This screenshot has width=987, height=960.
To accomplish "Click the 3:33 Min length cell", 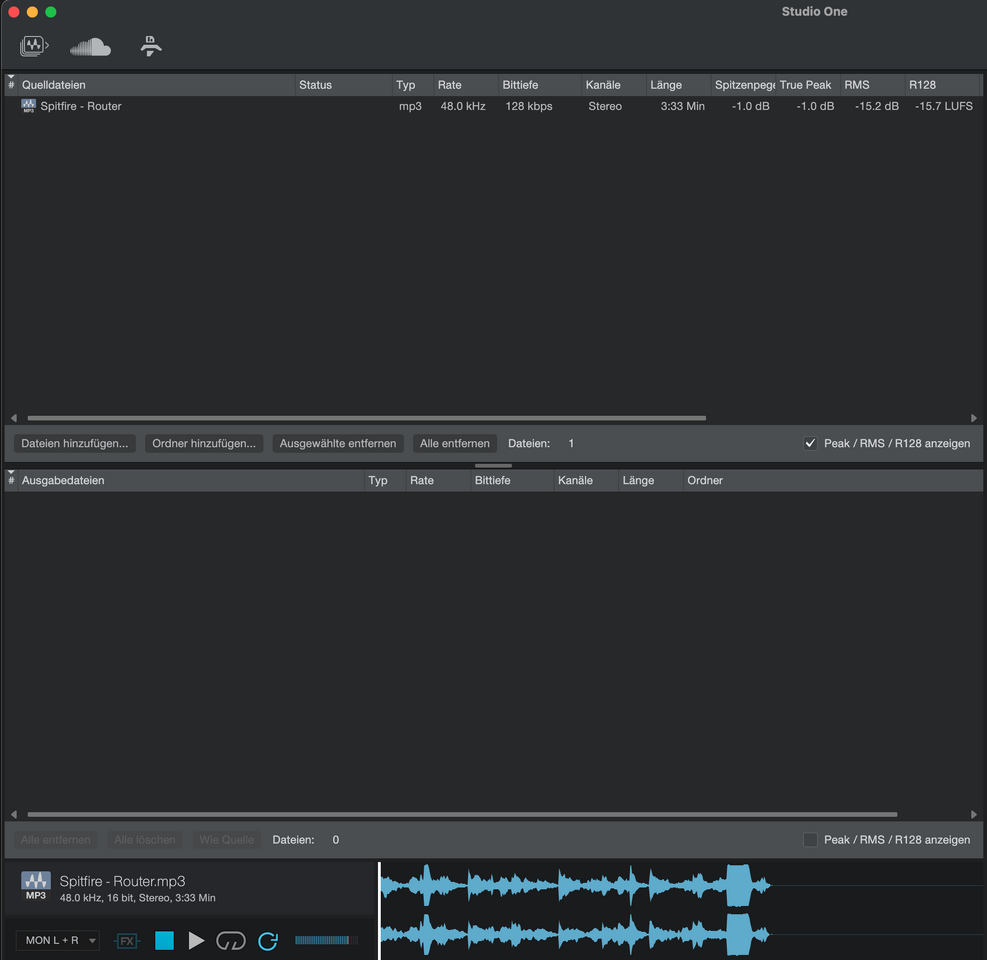I will tap(682, 106).
